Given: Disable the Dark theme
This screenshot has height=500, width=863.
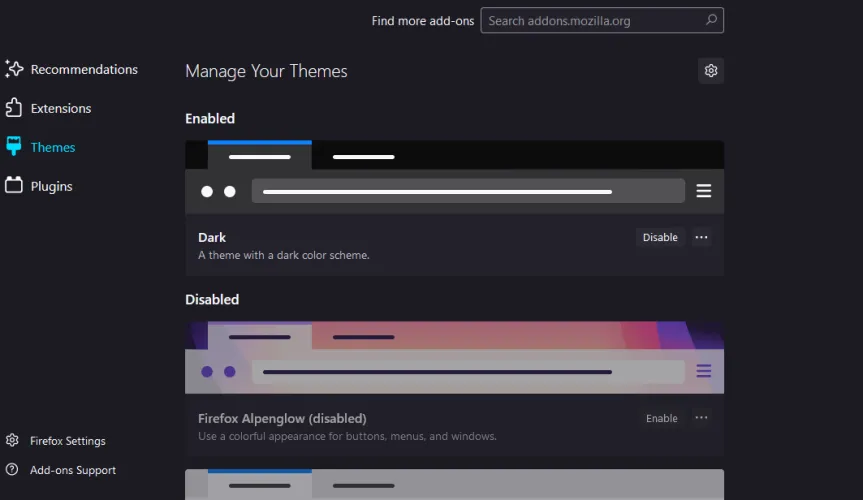Looking at the screenshot, I should (x=660, y=238).
